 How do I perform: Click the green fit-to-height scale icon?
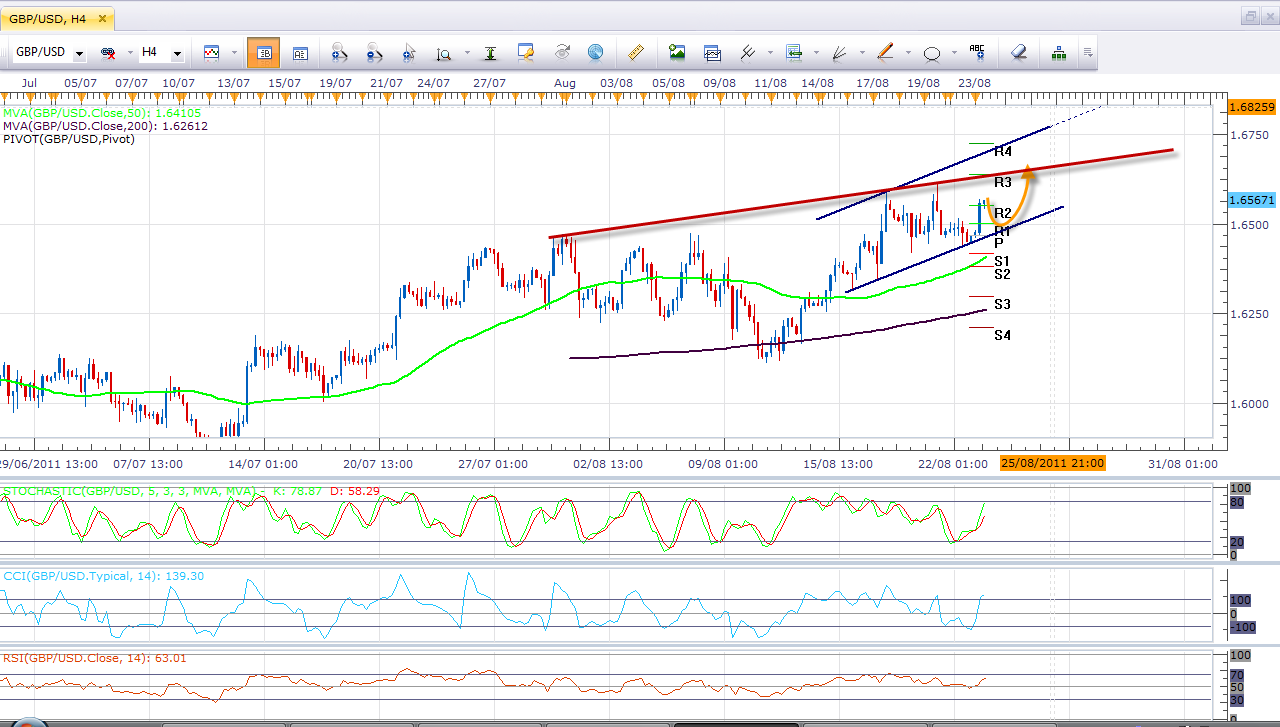point(490,53)
